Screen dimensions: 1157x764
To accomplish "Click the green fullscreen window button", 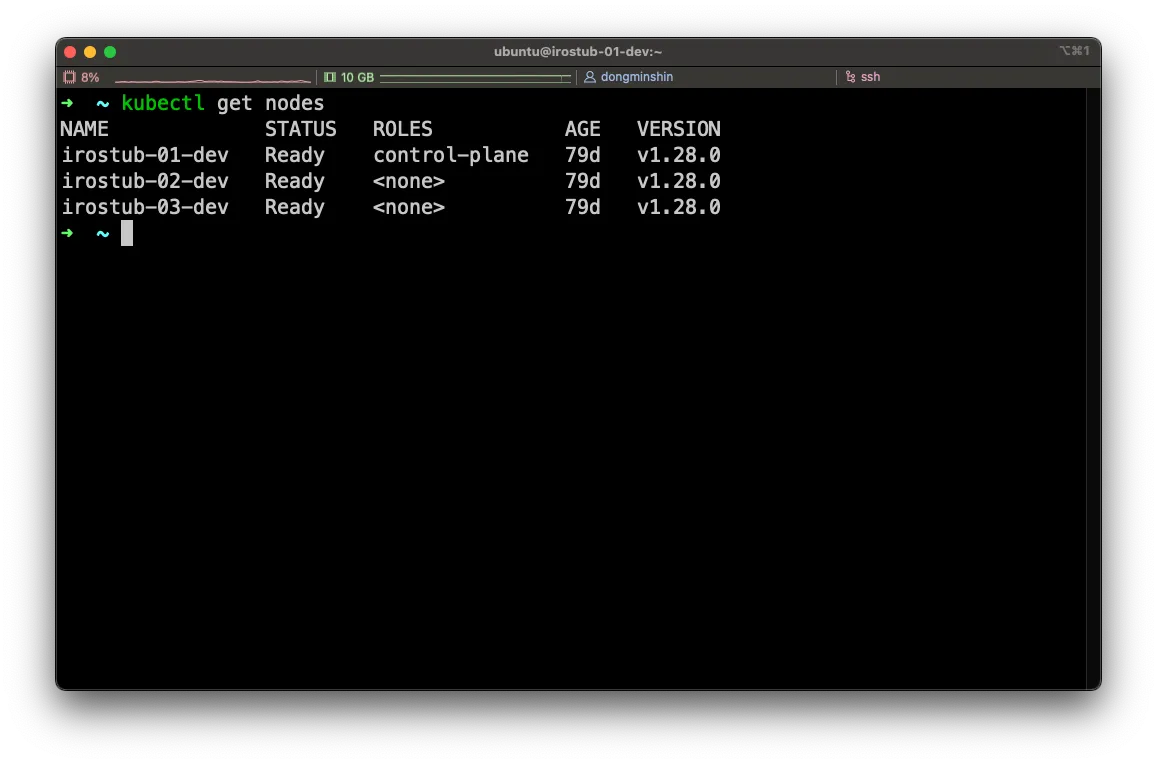I will coord(110,52).
